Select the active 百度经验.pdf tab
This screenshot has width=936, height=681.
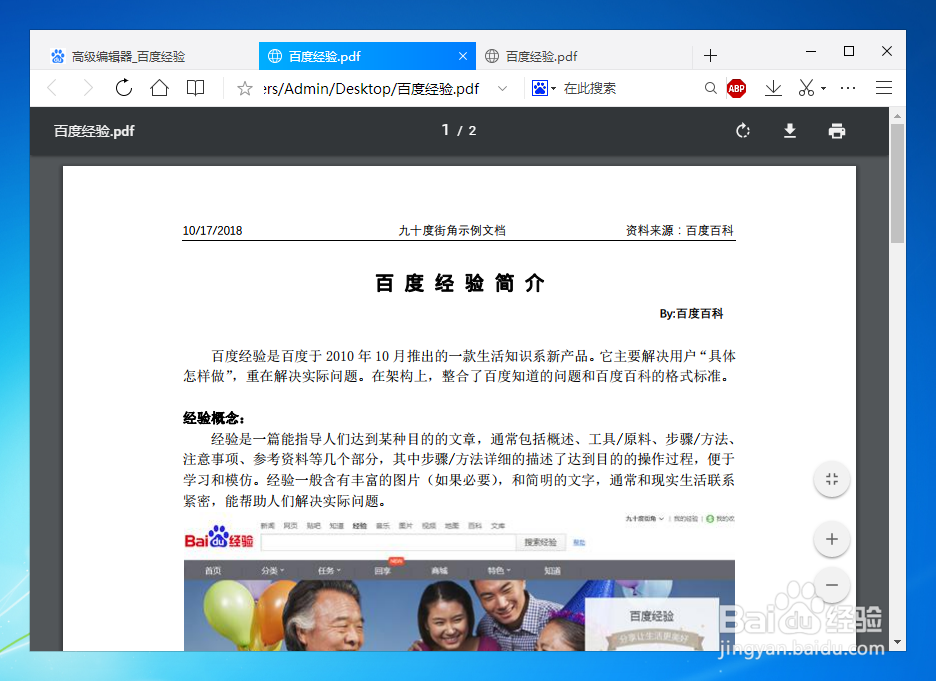tap(367, 56)
